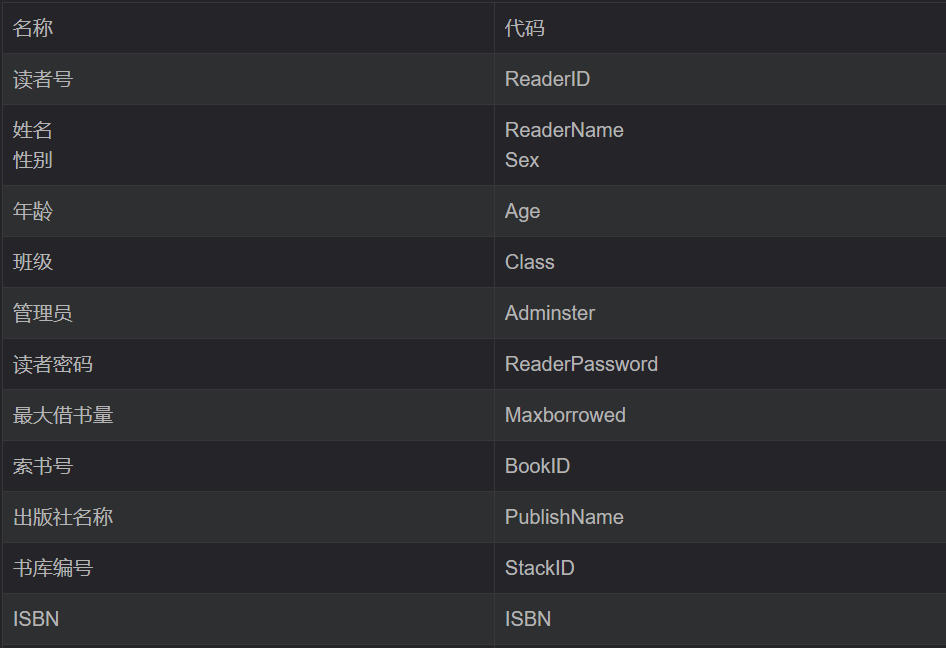
Task: Select the ReaderPassword cell
Action: click(581, 364)
